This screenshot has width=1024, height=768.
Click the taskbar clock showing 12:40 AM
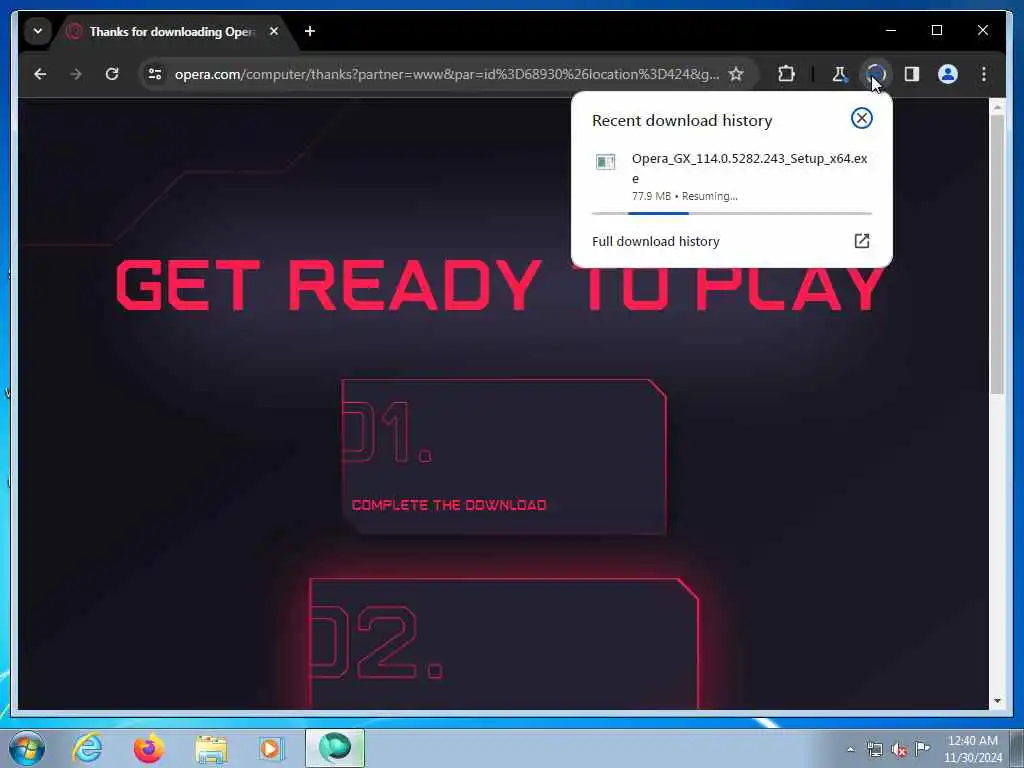click(972, 749)
